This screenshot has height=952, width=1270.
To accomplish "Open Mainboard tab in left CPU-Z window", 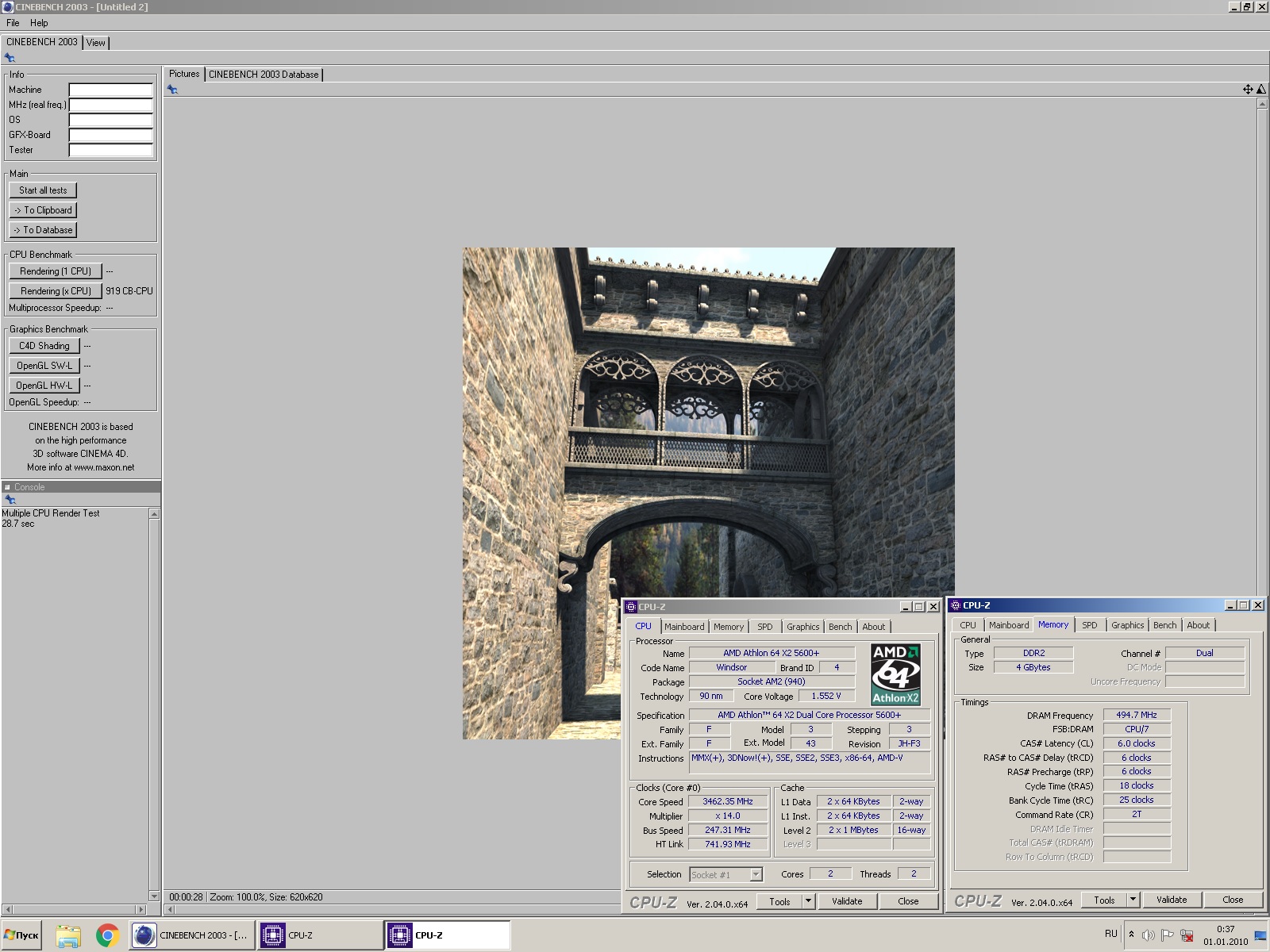I will pos(684,627).
